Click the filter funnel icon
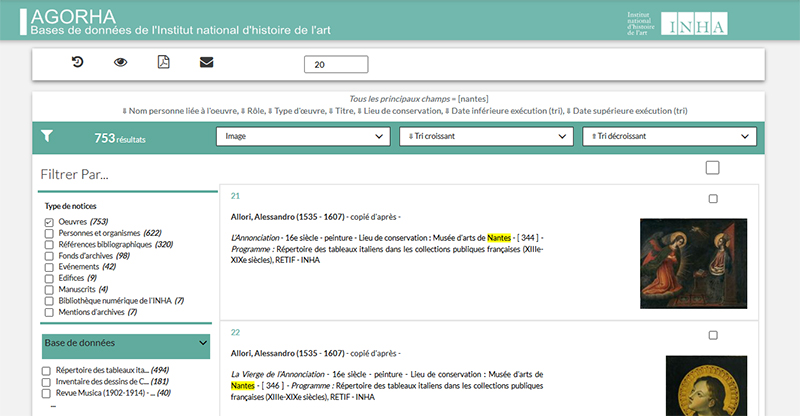Screen dimensions: 800x416 [x=47, y=136]
